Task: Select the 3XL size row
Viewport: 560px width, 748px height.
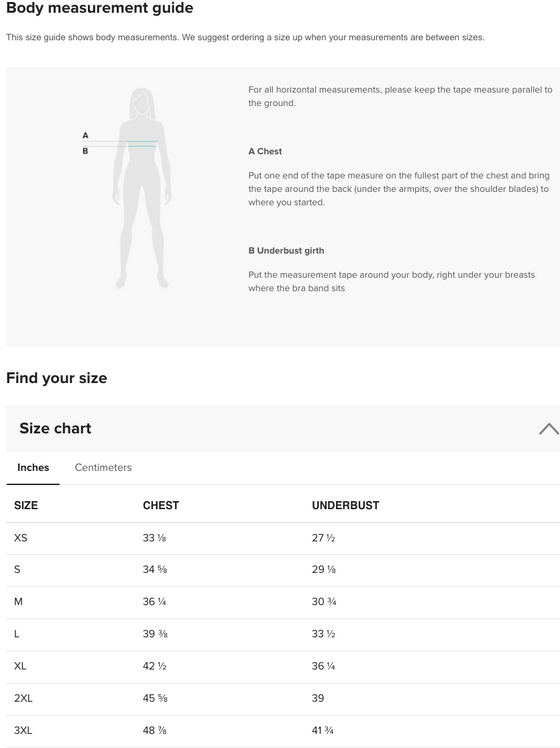Action: click(x=283, y=731)
